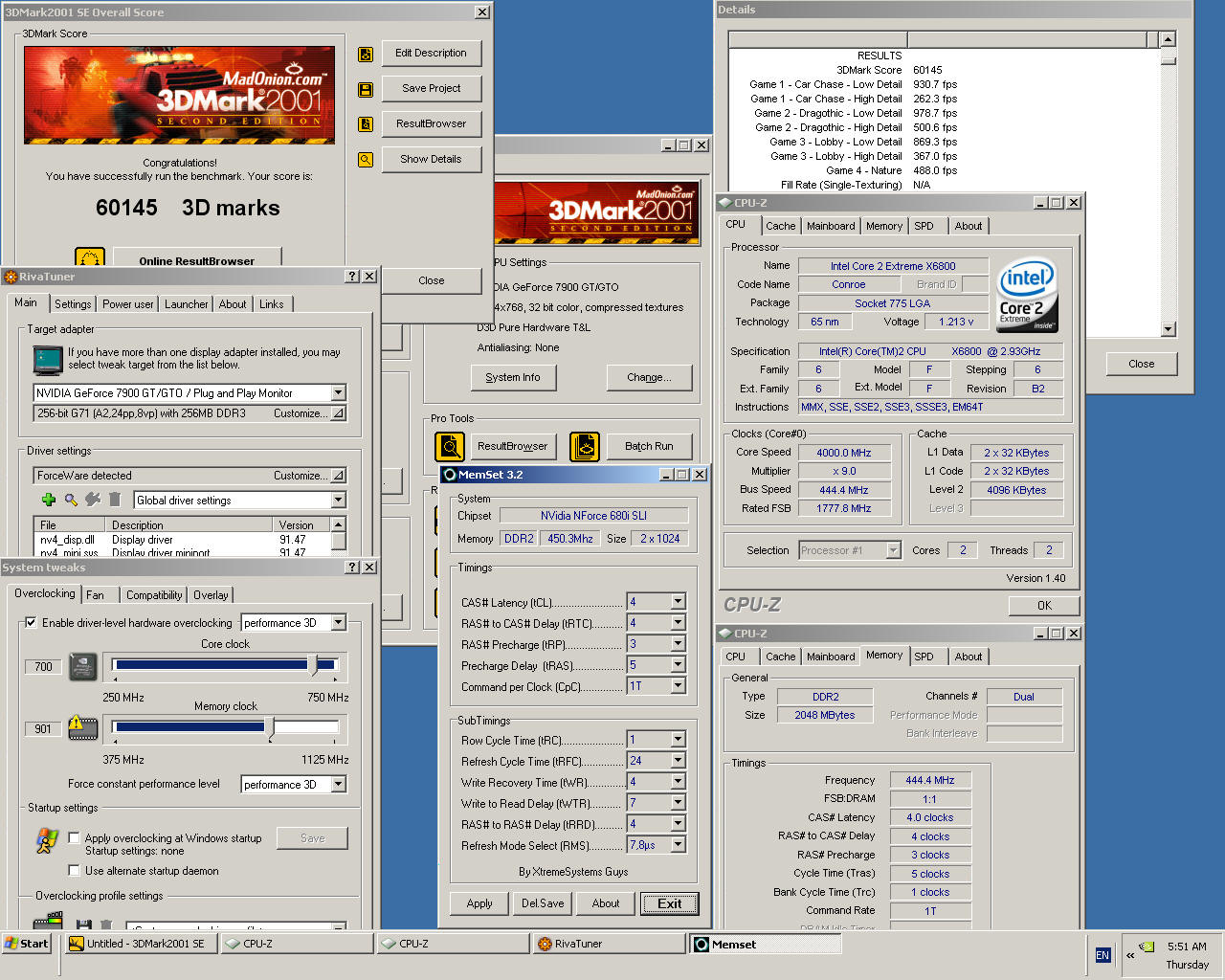Click the memory chip warning icon

(x=83, y=727)
